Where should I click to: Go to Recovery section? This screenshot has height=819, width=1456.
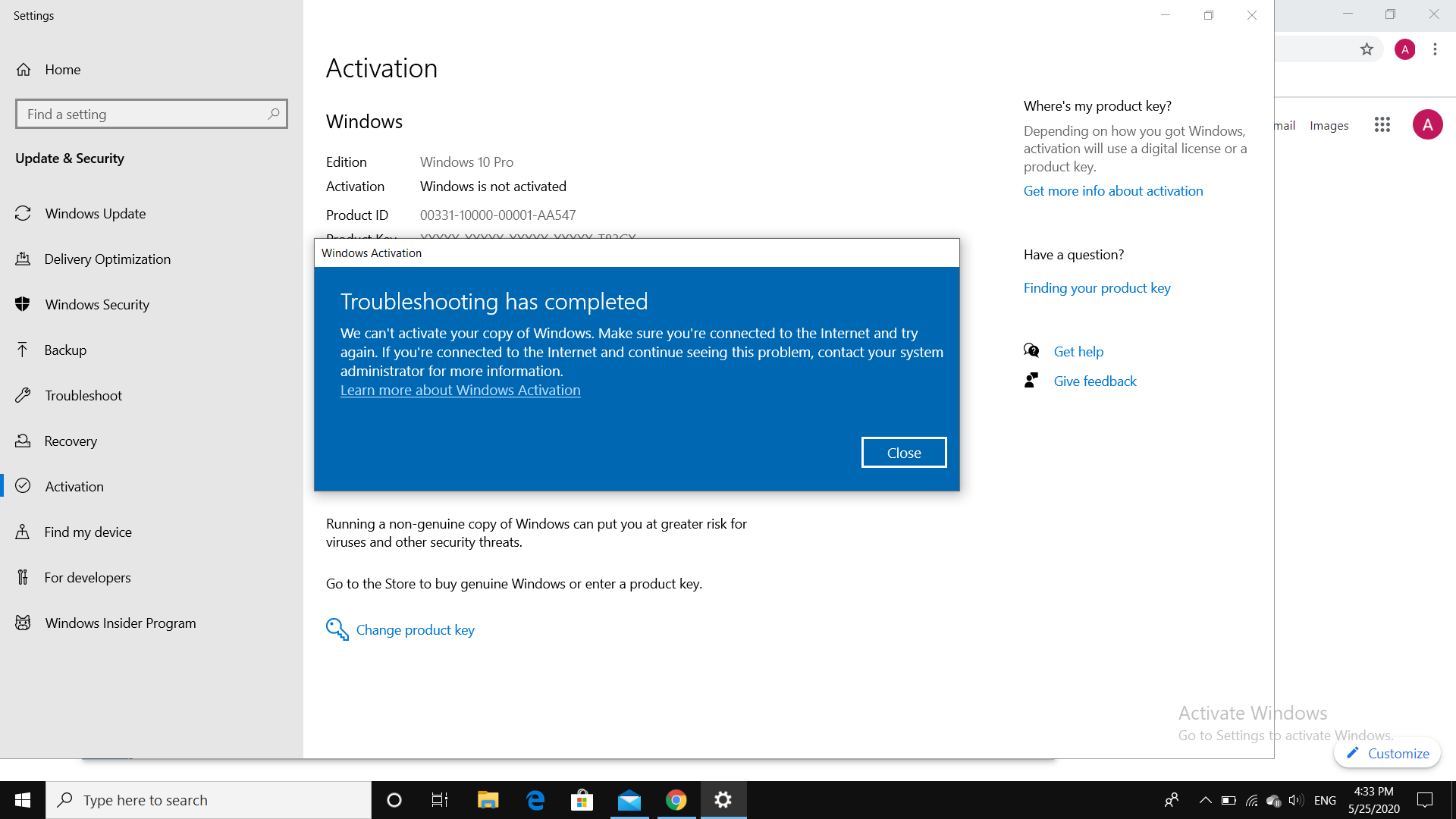(x=152, y=441)
